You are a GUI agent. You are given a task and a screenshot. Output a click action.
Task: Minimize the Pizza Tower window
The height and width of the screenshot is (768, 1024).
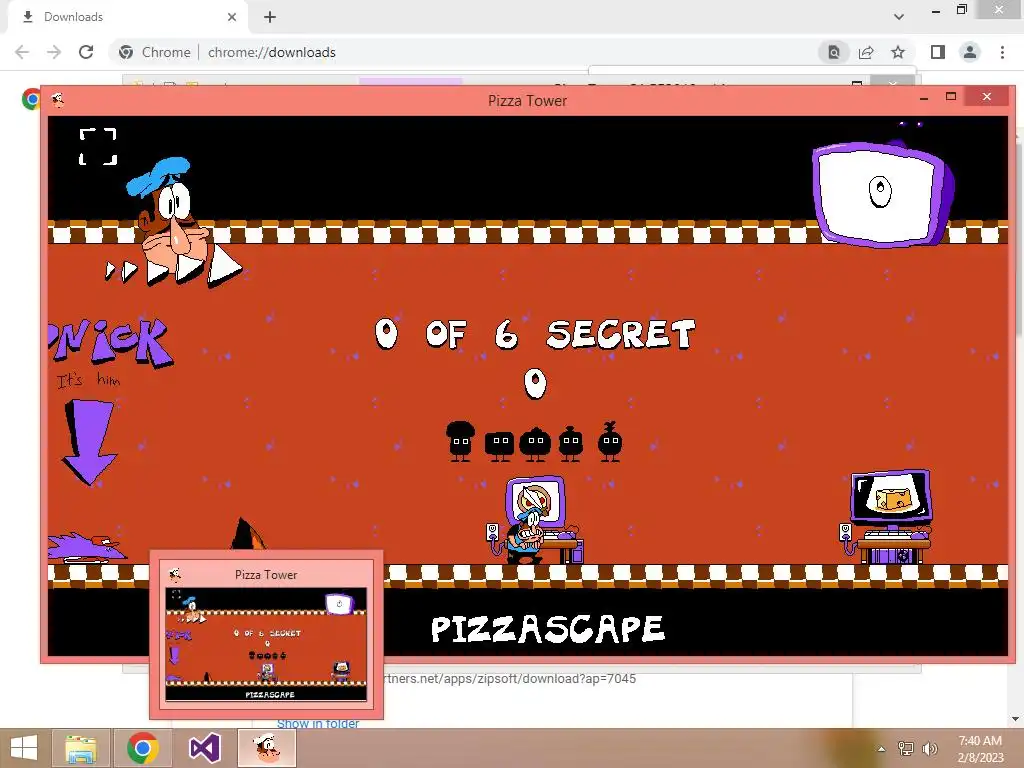point(923,99)
